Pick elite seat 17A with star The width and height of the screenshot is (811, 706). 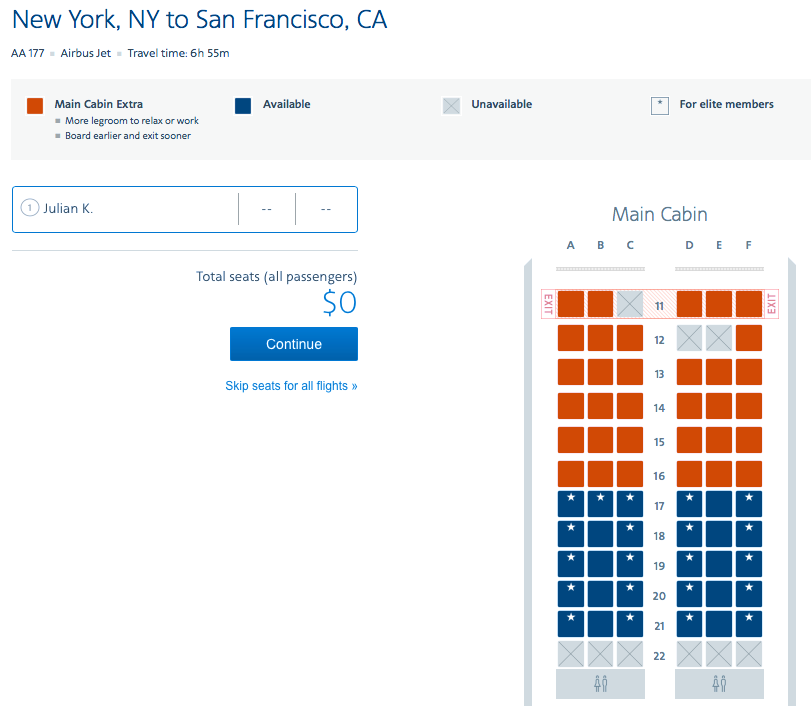pyautogui.click(x=570, y=504)
